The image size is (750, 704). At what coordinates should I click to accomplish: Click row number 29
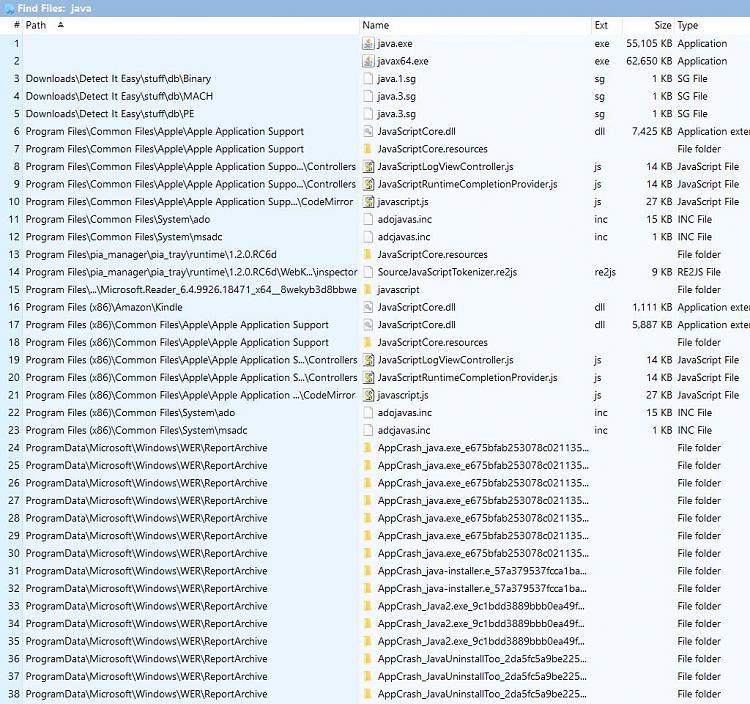(x=14, y=536)
